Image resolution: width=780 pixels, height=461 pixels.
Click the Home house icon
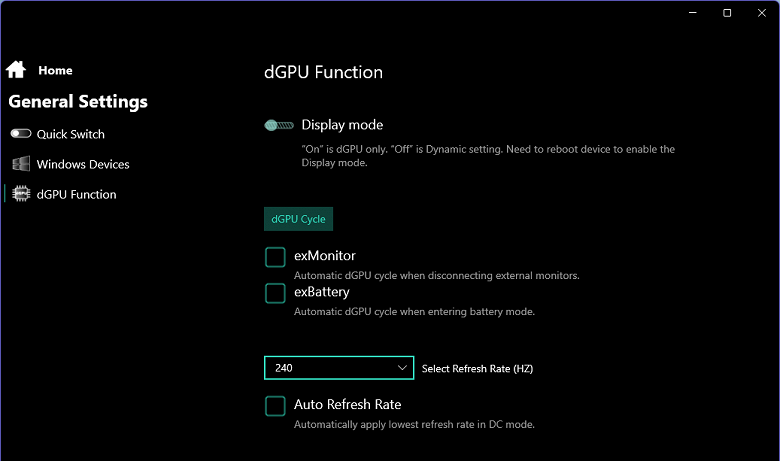pyautogui.click(x=15, y=70)
